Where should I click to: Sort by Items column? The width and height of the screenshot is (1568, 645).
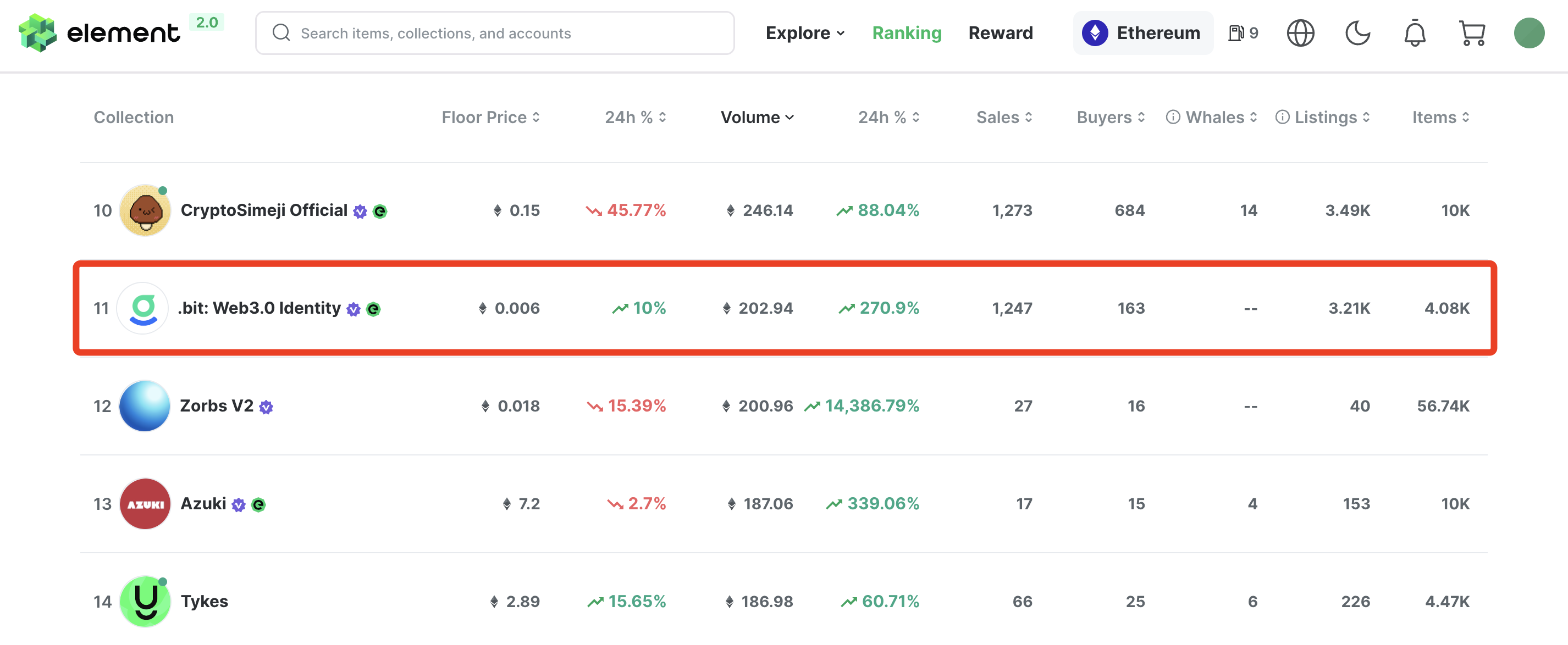point(1441,117)
